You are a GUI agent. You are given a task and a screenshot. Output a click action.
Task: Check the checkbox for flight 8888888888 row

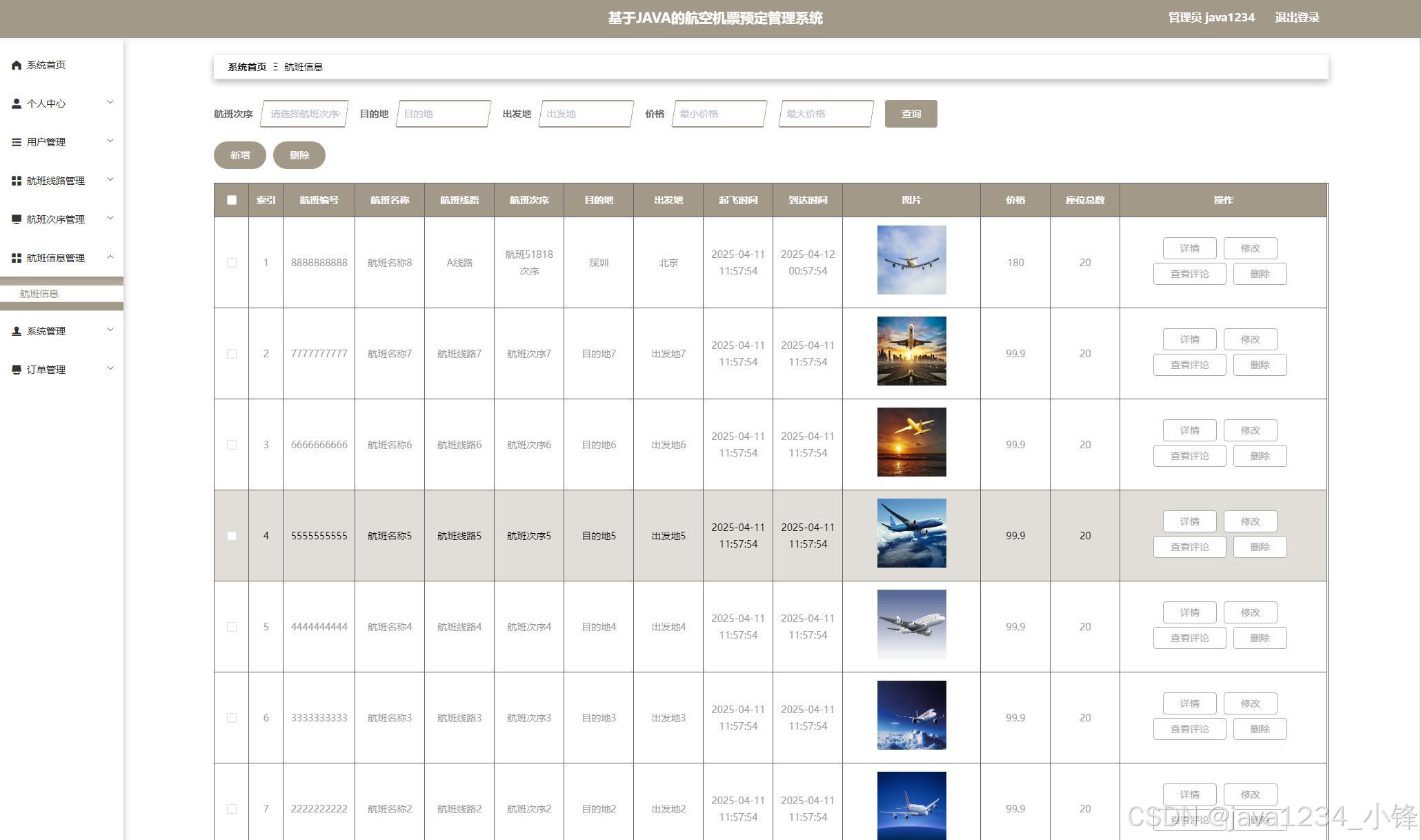pyautogui.click(x=232, y=263)
